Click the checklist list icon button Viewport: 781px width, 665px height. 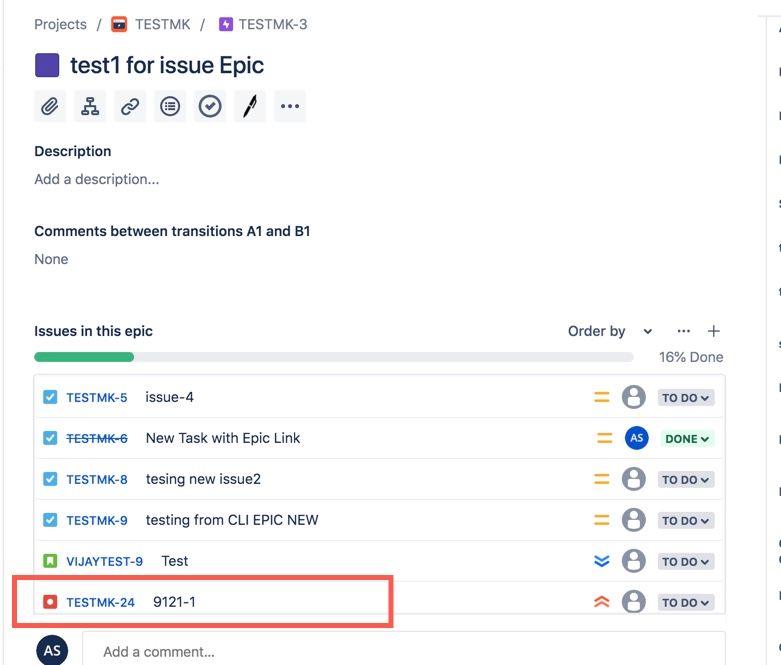tap(170, 106)
